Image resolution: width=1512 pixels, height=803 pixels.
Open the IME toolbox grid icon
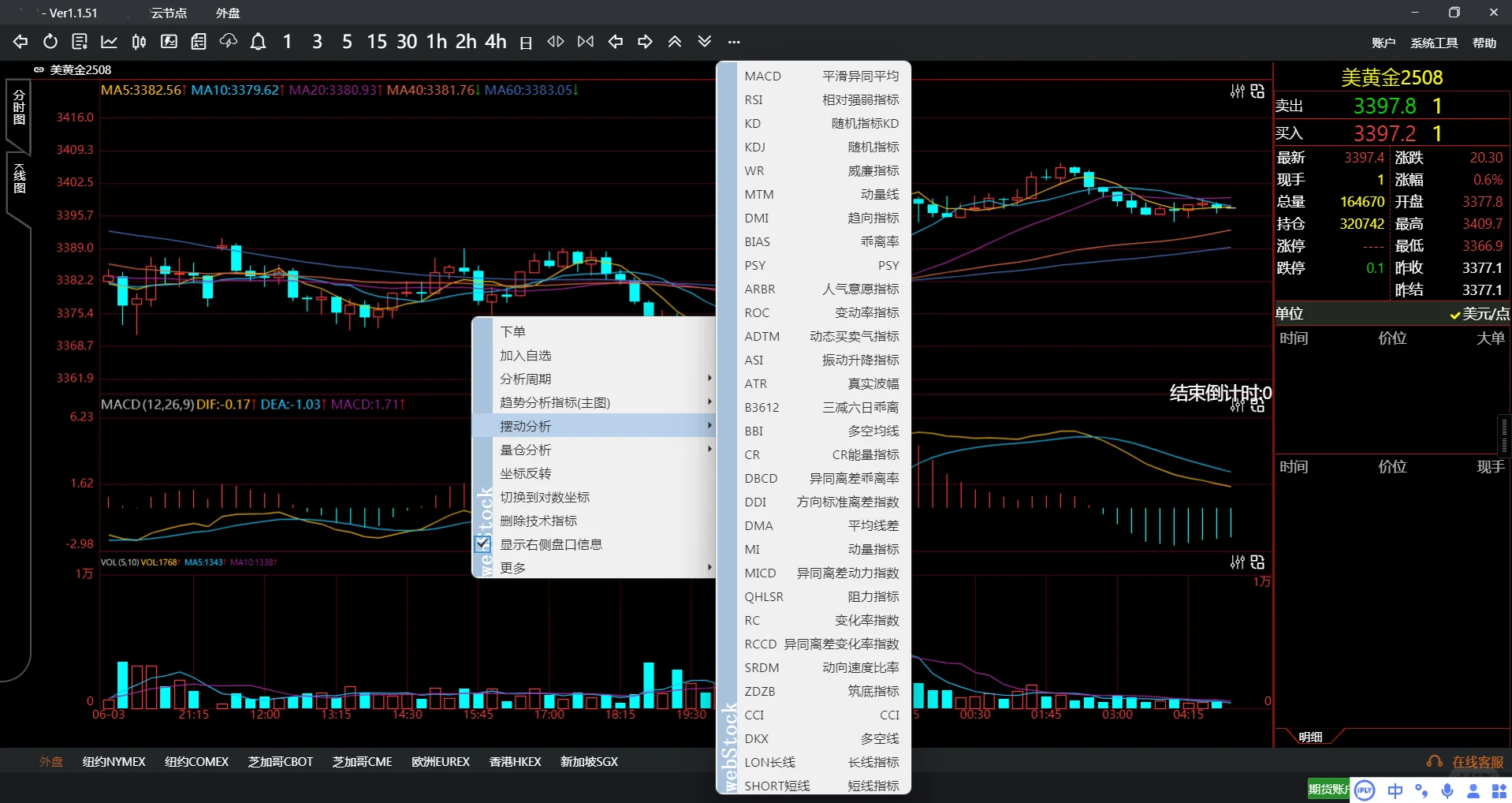pos(1499,790)
